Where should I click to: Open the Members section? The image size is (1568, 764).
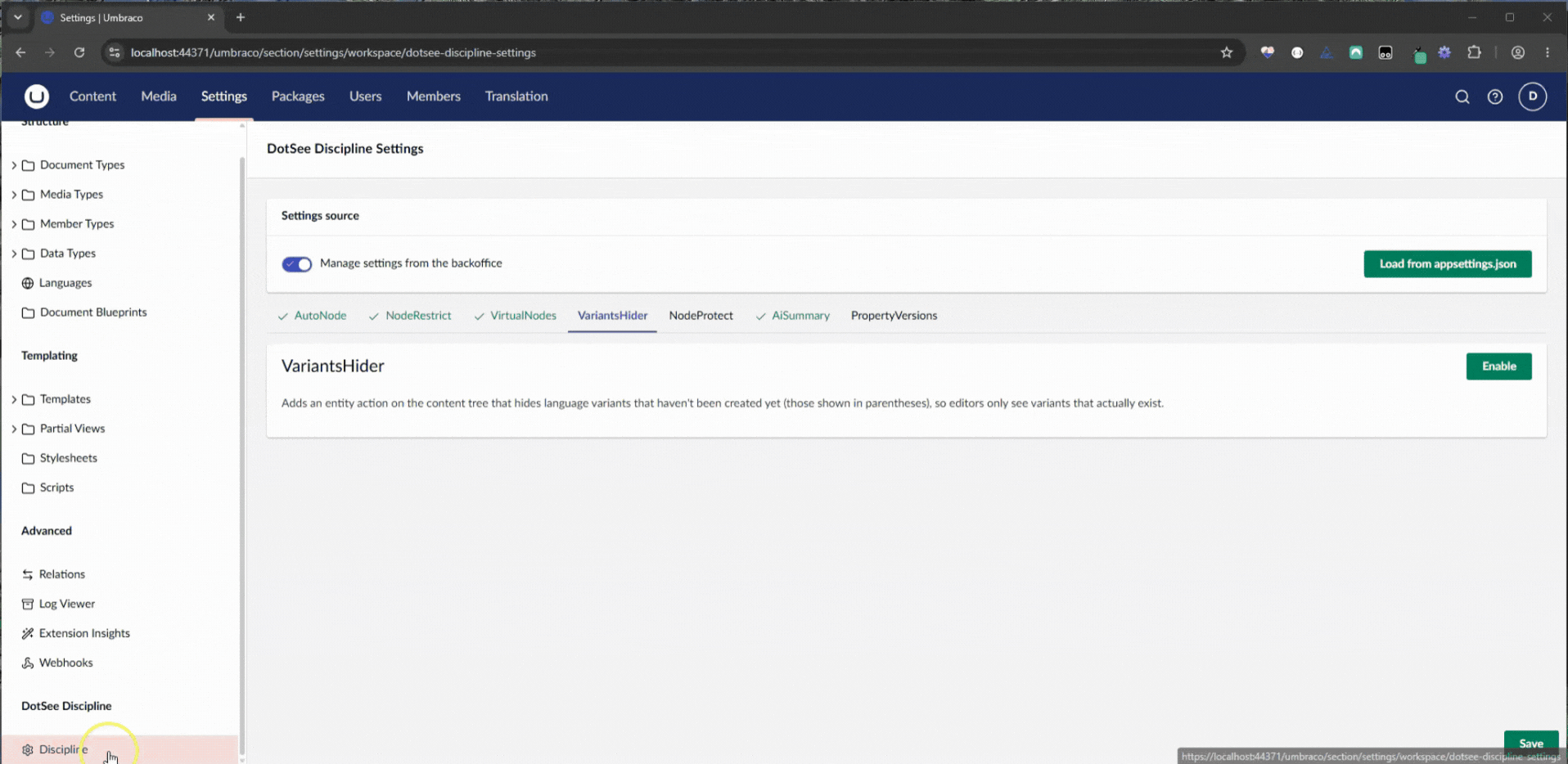point(434,97)
